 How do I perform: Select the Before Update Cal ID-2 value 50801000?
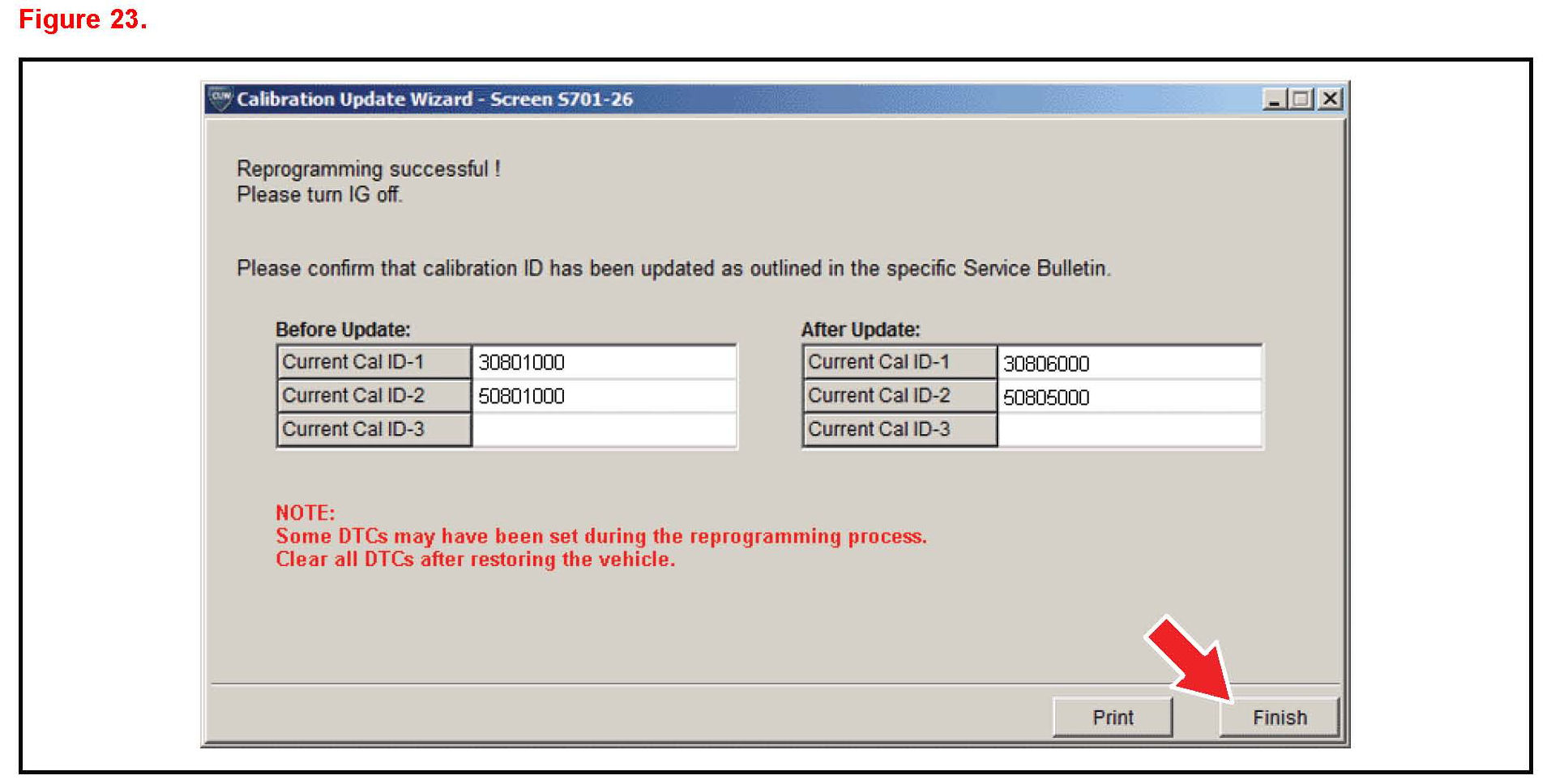coord(521,397)
